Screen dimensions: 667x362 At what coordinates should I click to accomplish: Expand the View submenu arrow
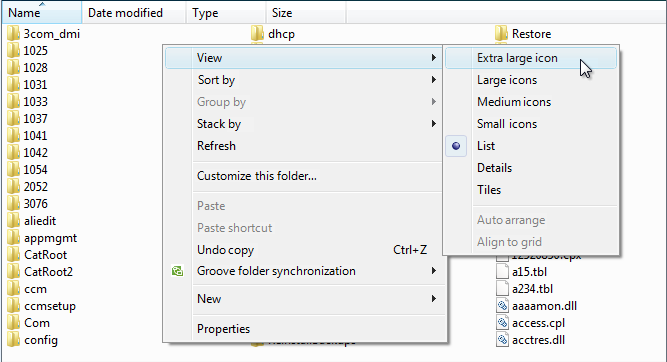pyautogui.click(x=433, y=57)
